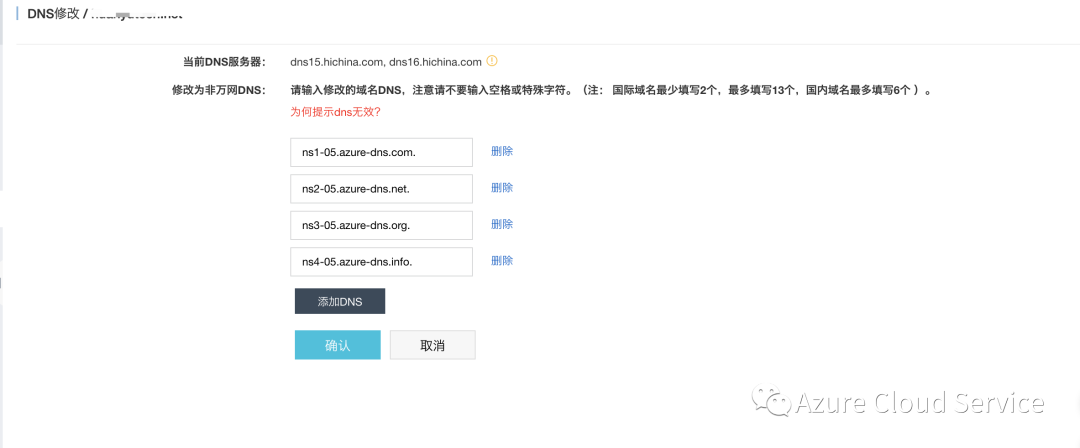Click the DNS修改 page heading

tap(54, 14)
